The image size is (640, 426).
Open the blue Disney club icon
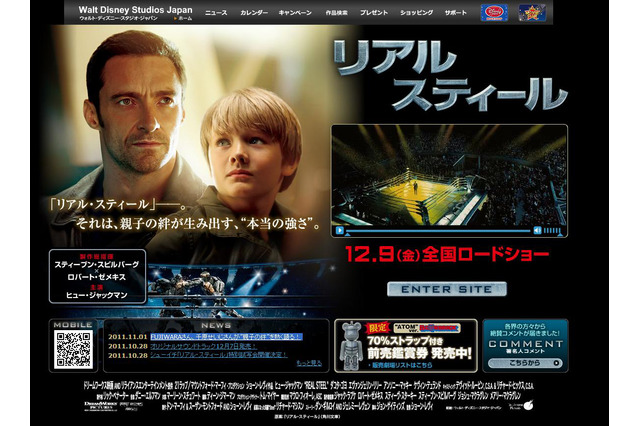coord(494,13)
